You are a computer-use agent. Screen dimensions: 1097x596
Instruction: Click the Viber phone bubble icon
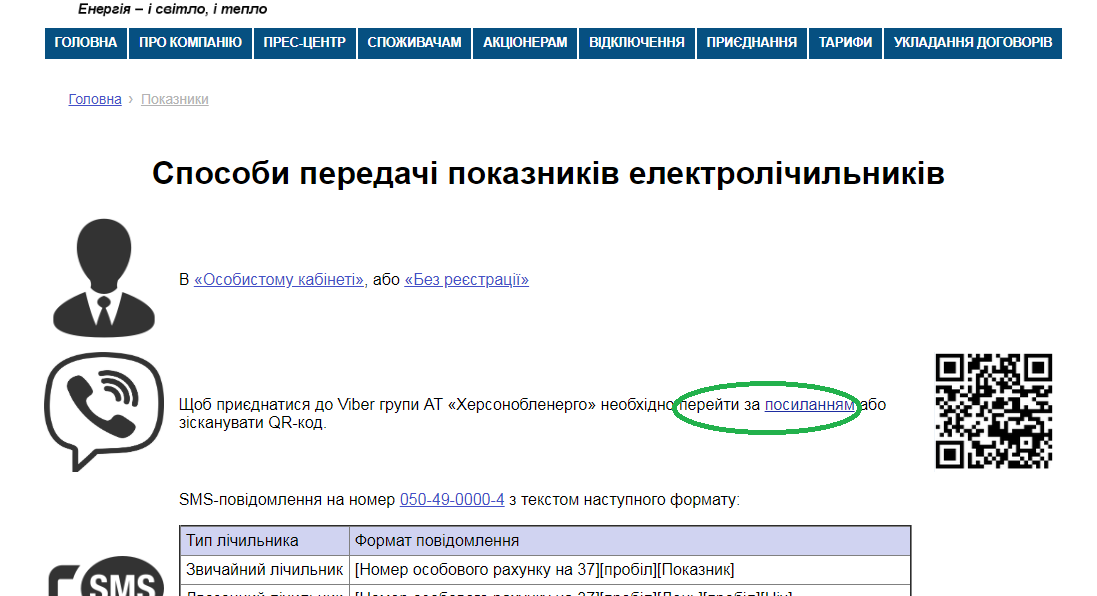[104, 411]
